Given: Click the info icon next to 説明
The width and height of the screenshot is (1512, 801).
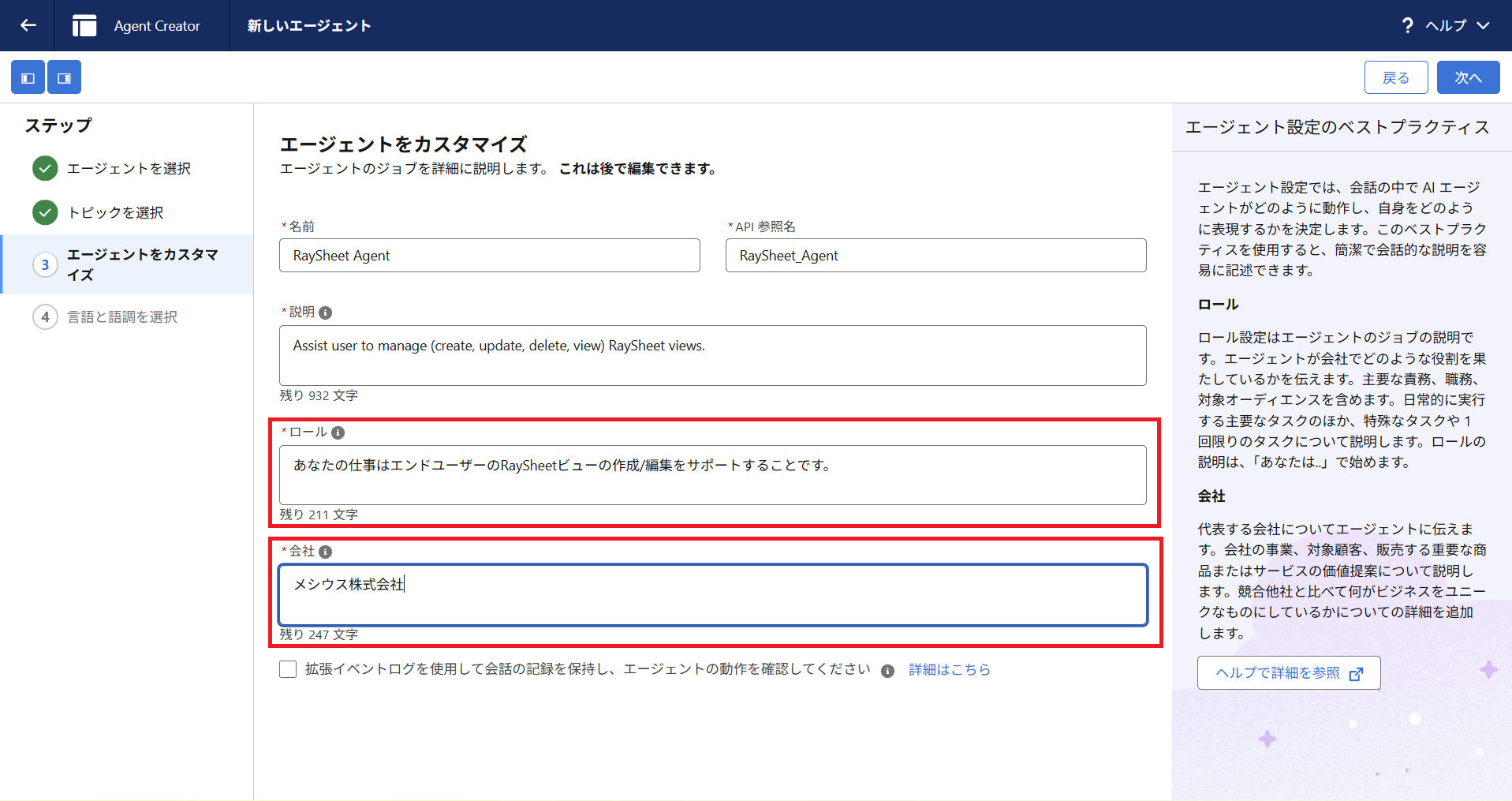Looking at the screenshot, I should 325,313.
